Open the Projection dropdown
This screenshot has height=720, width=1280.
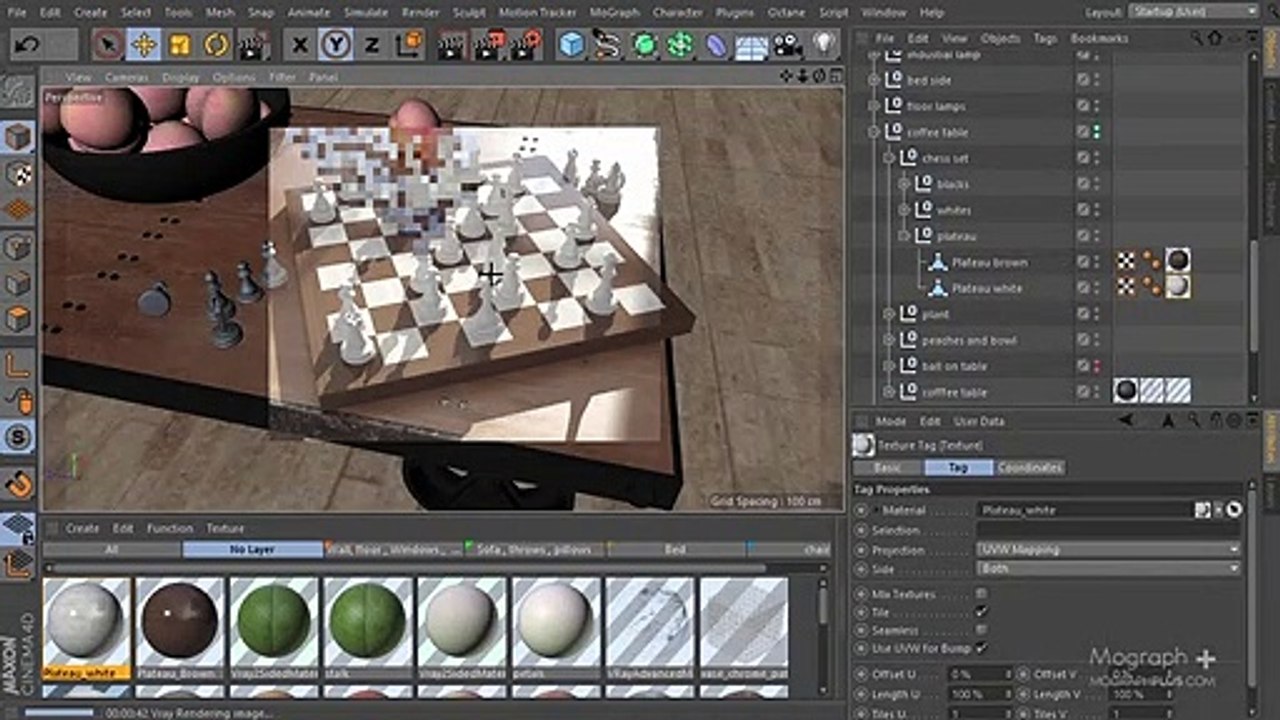[1108, 549]
